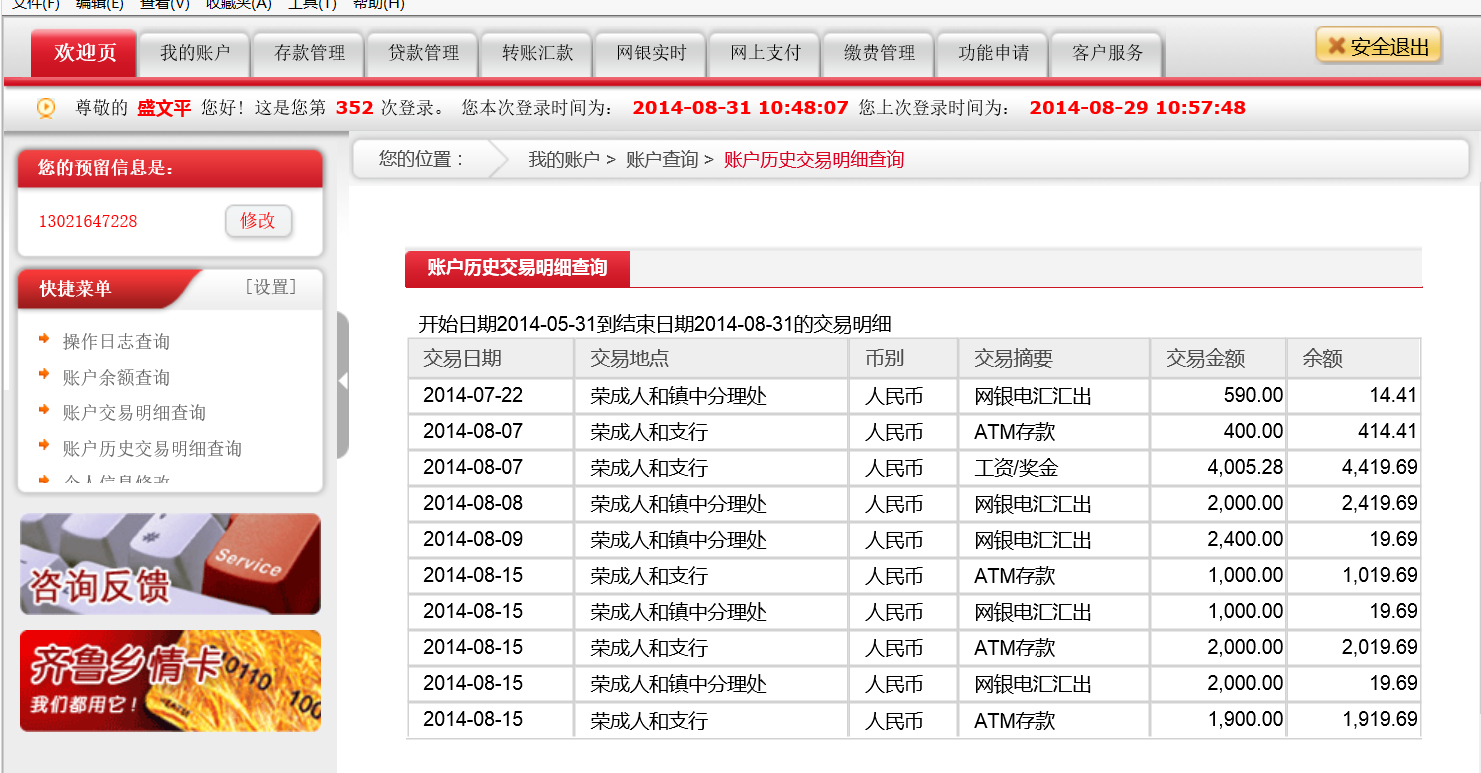Open the [设置] link in 快捷菜单

pyautogui.click(x=271, y=288)
